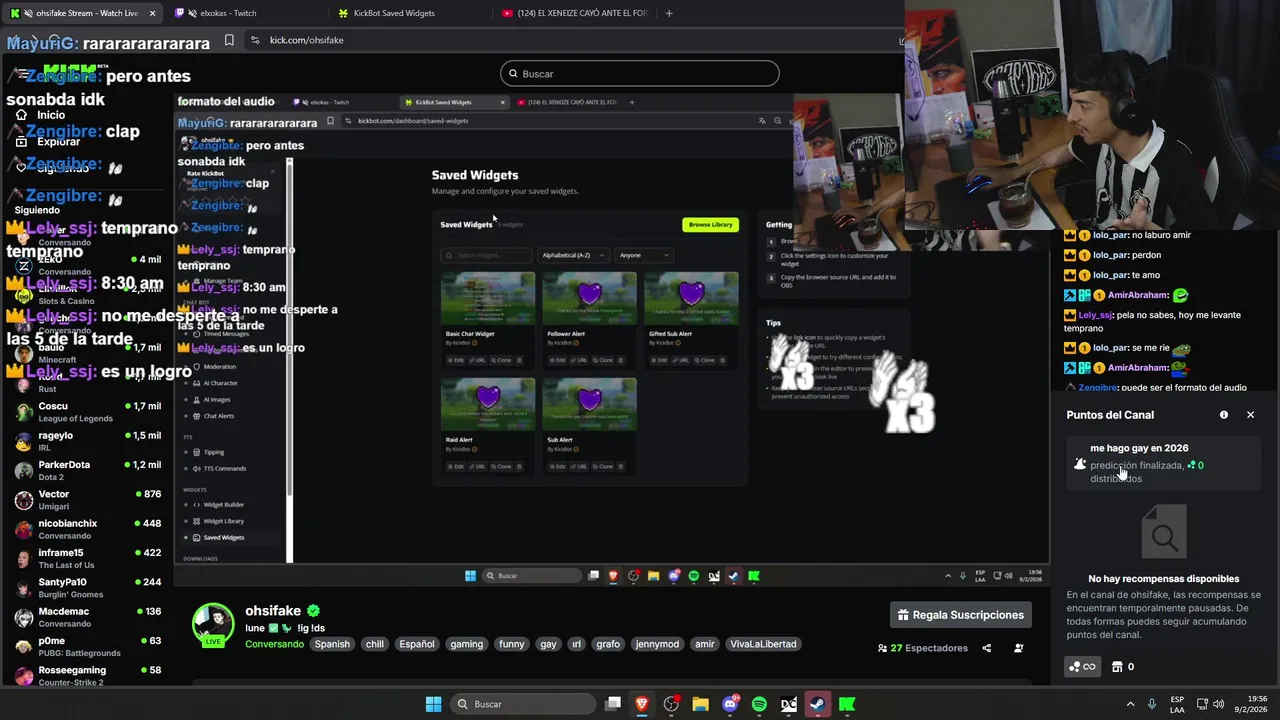Click the browser address bar showing kick.com/ohsifake
Viewport: 1280px width, 720px height.
570,40
